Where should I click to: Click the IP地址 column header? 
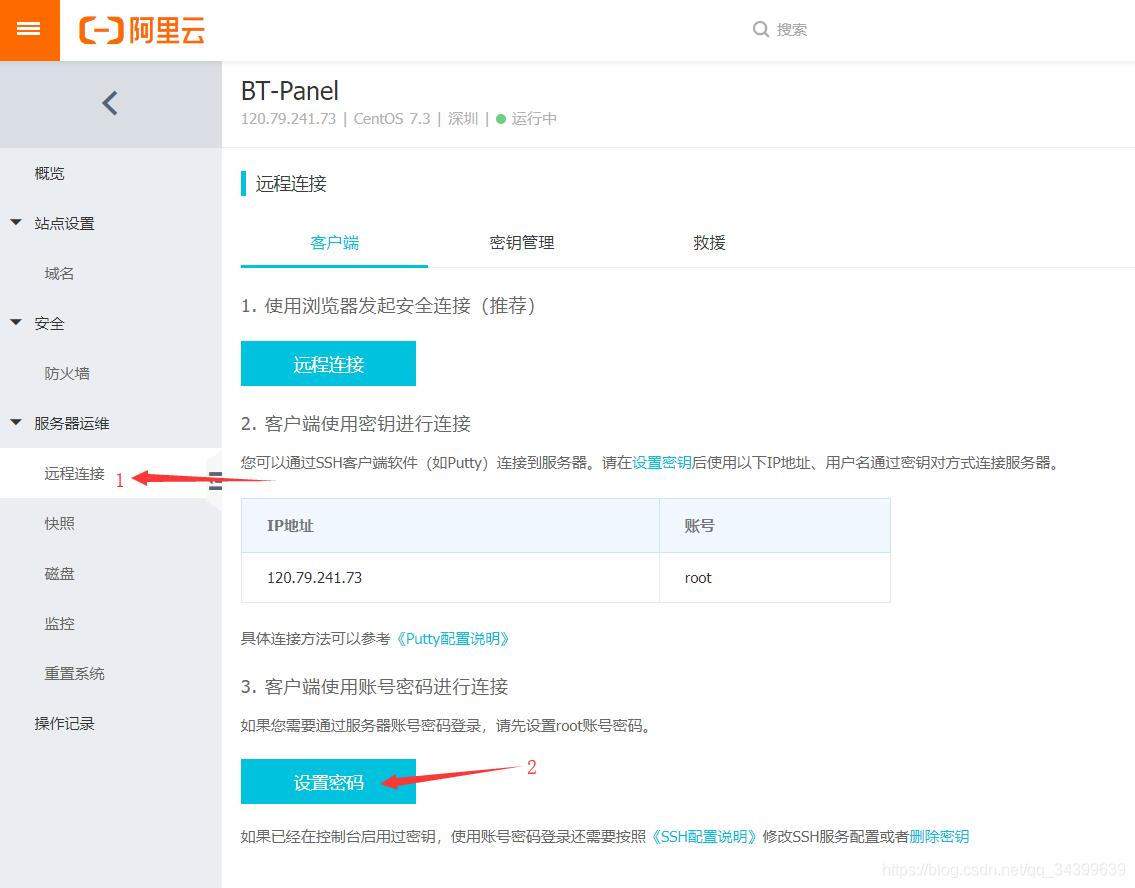(450, 526)
